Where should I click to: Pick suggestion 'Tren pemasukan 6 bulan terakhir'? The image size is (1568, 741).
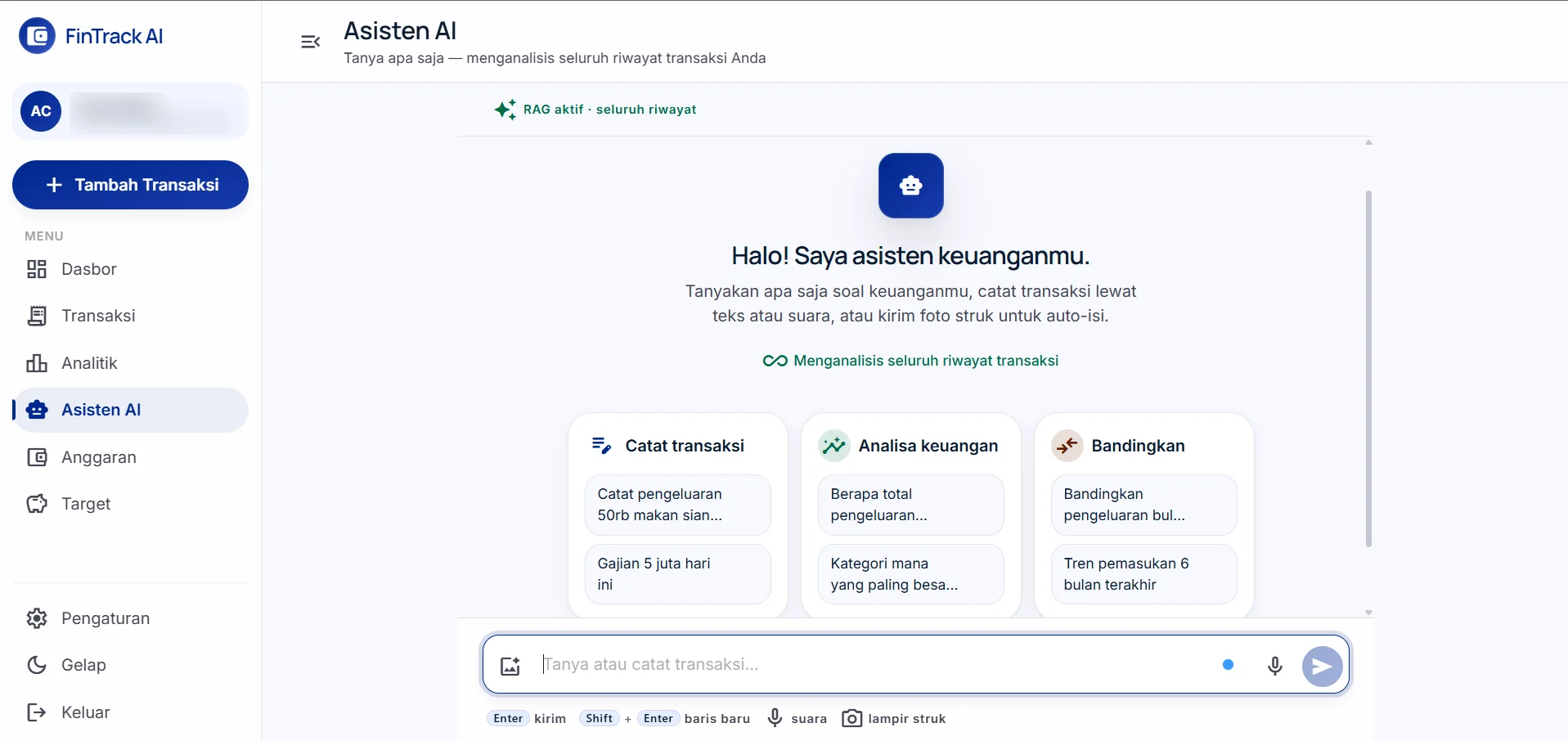tap(1144, 574)
